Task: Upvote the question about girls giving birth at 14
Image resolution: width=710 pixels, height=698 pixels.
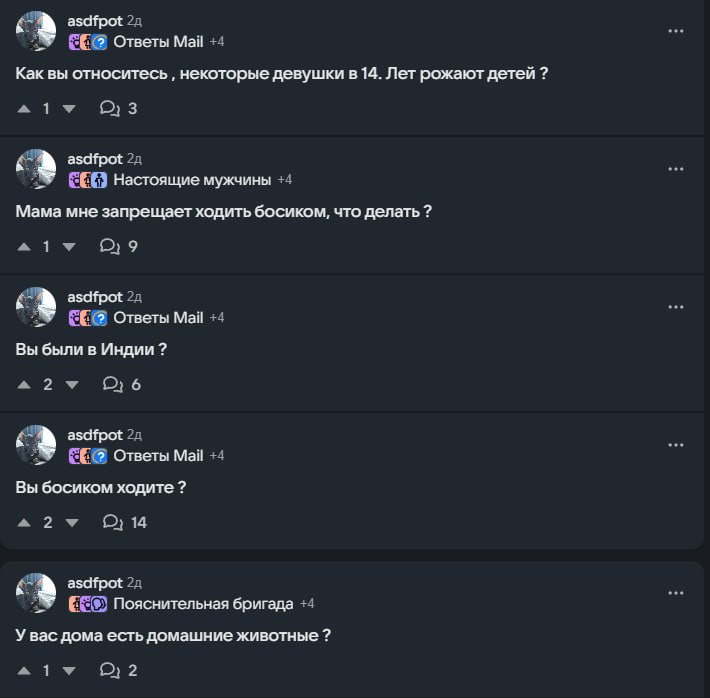Action: click(x=24, y=109)
